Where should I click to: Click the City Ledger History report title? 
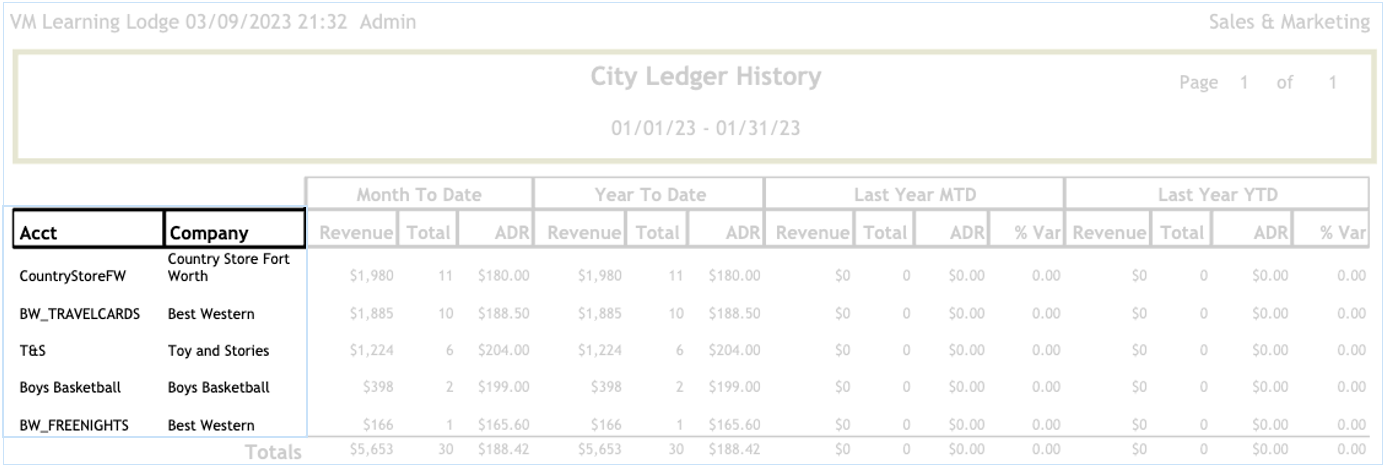(706, 77)
